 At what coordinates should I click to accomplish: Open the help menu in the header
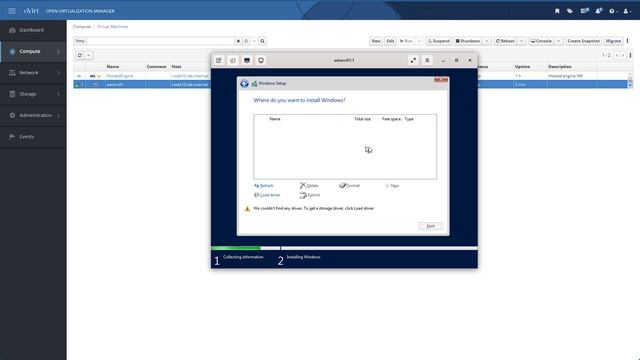(613, 11)
